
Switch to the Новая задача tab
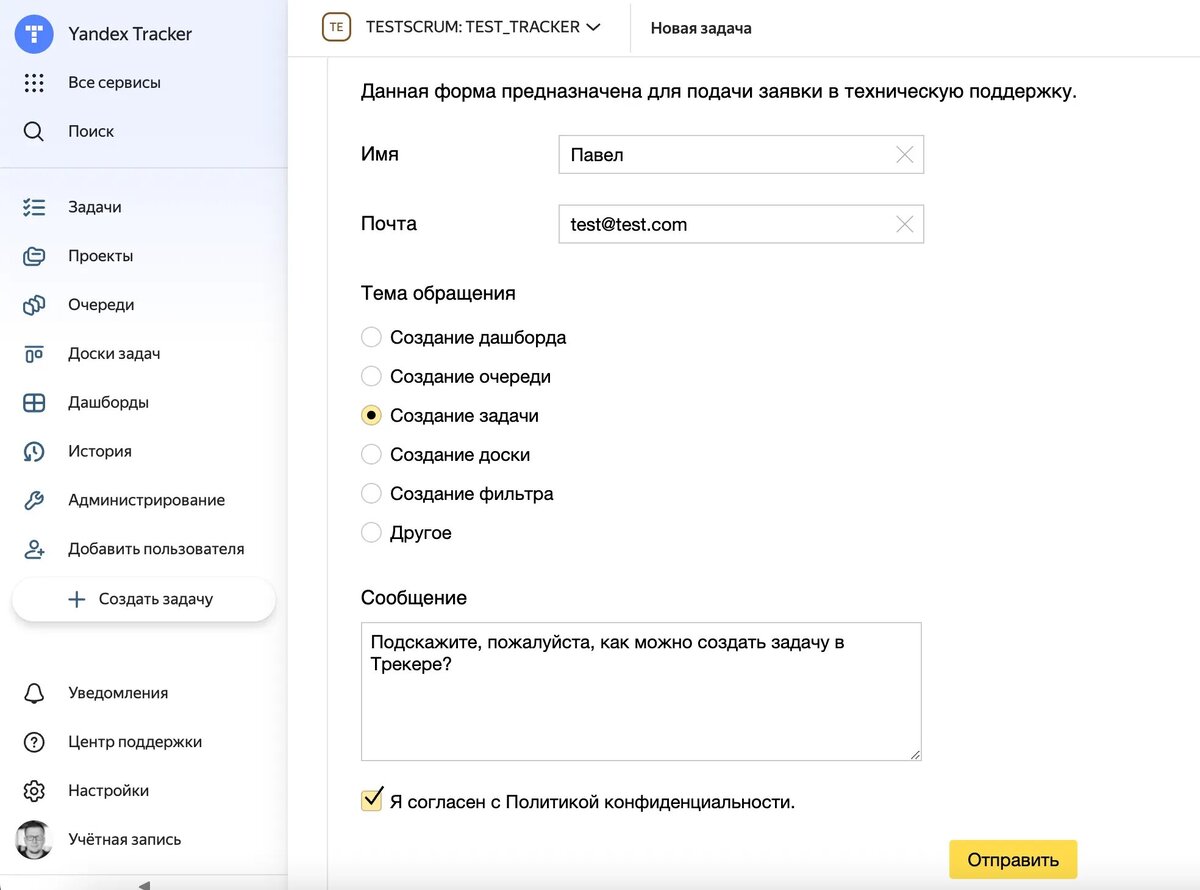click(x=699, y=28)
